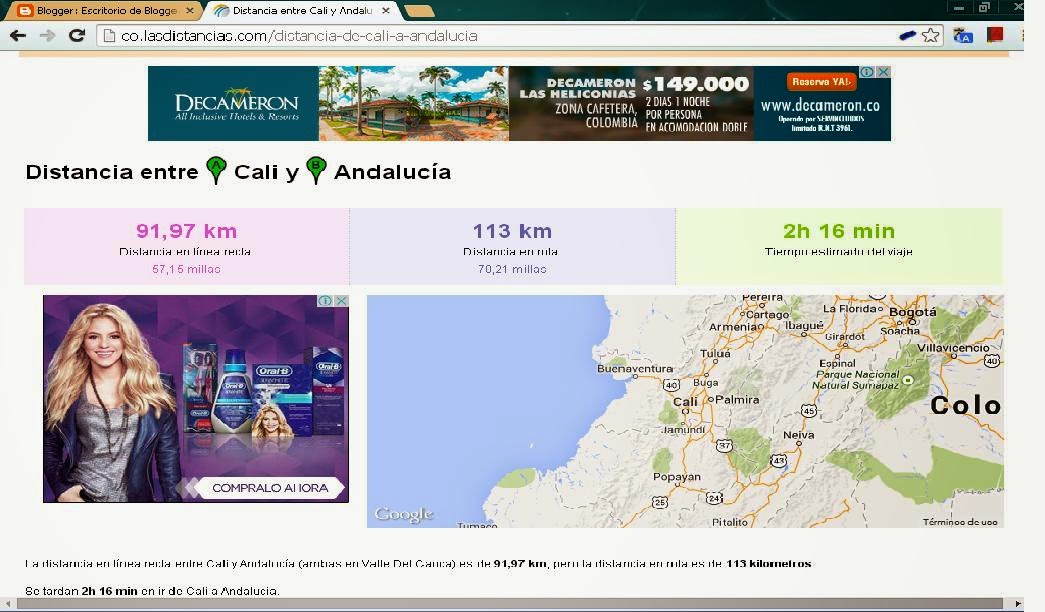
Task: Click the 113 km route distance
Action: click(x=513, y=231)
